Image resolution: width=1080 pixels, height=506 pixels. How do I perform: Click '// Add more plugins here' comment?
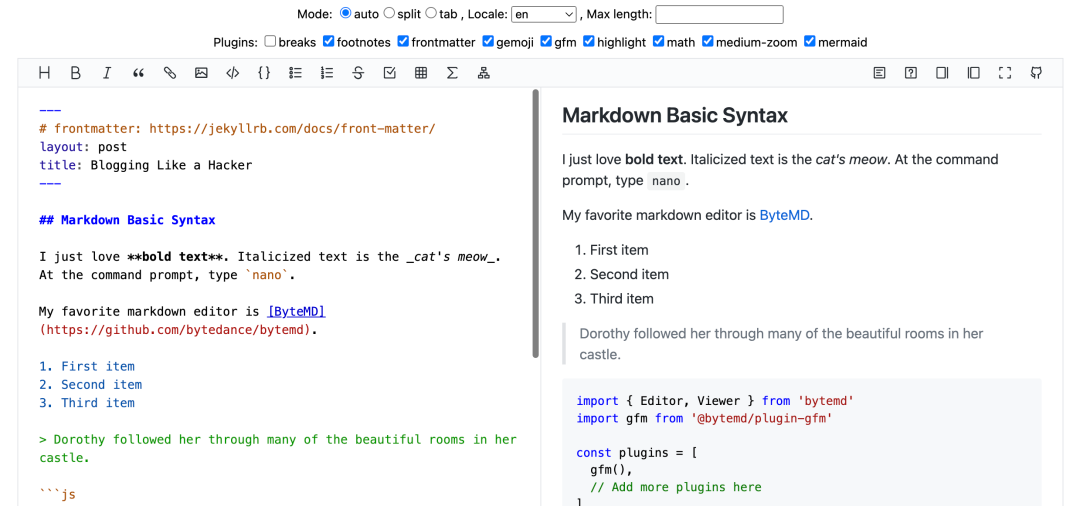pyautogui.click(x=676, y=487)
